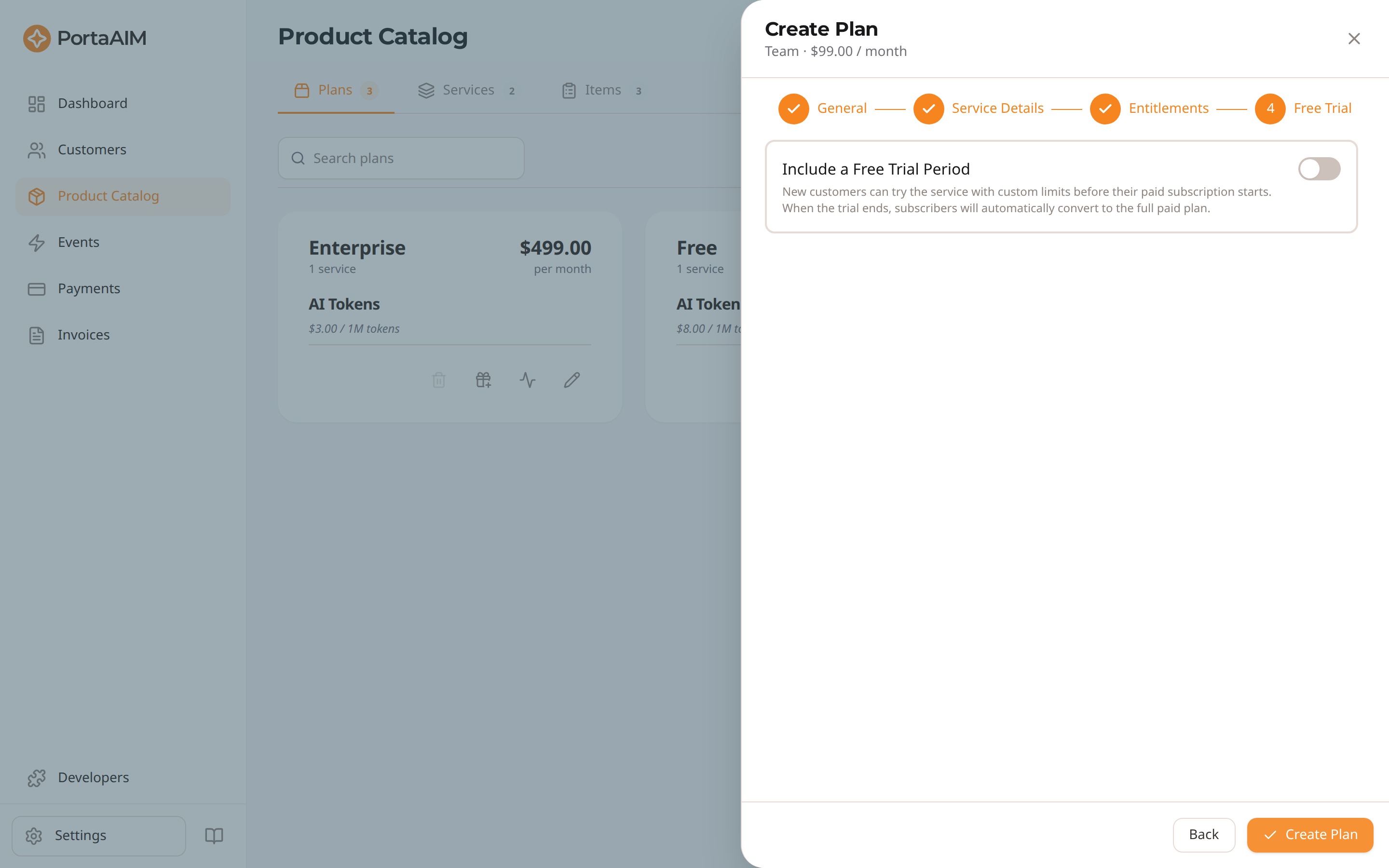
Task: Click the Create Plan button
Action: pos(1310,835)
